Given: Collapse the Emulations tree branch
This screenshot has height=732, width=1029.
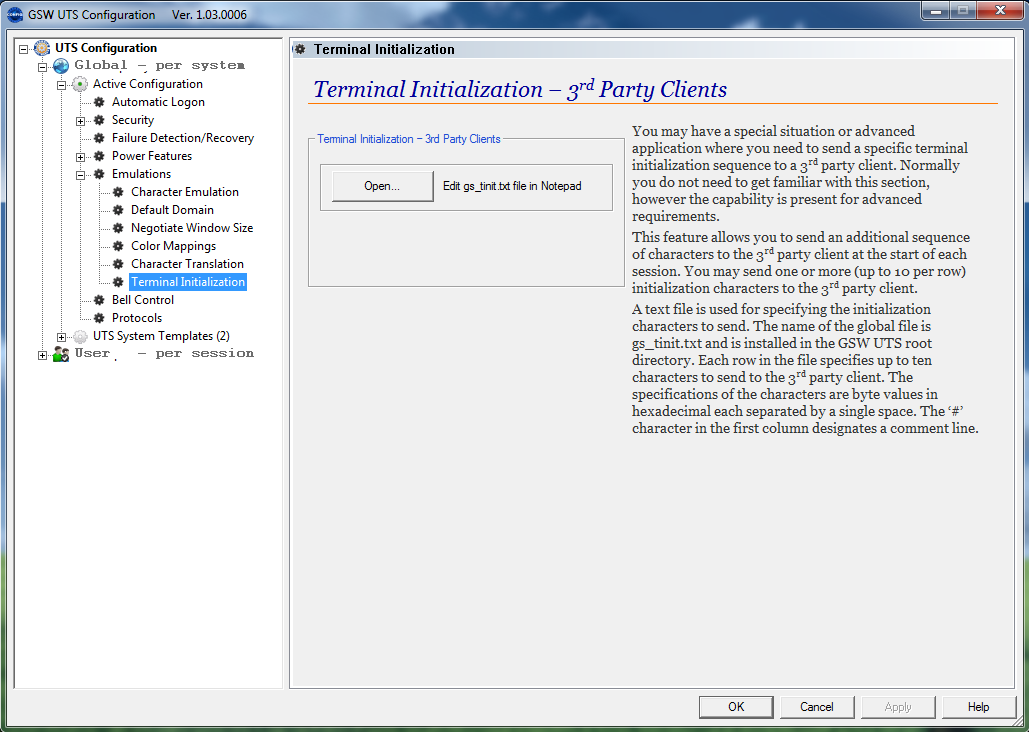Looking at the screenshot, I should click(81, 174).
